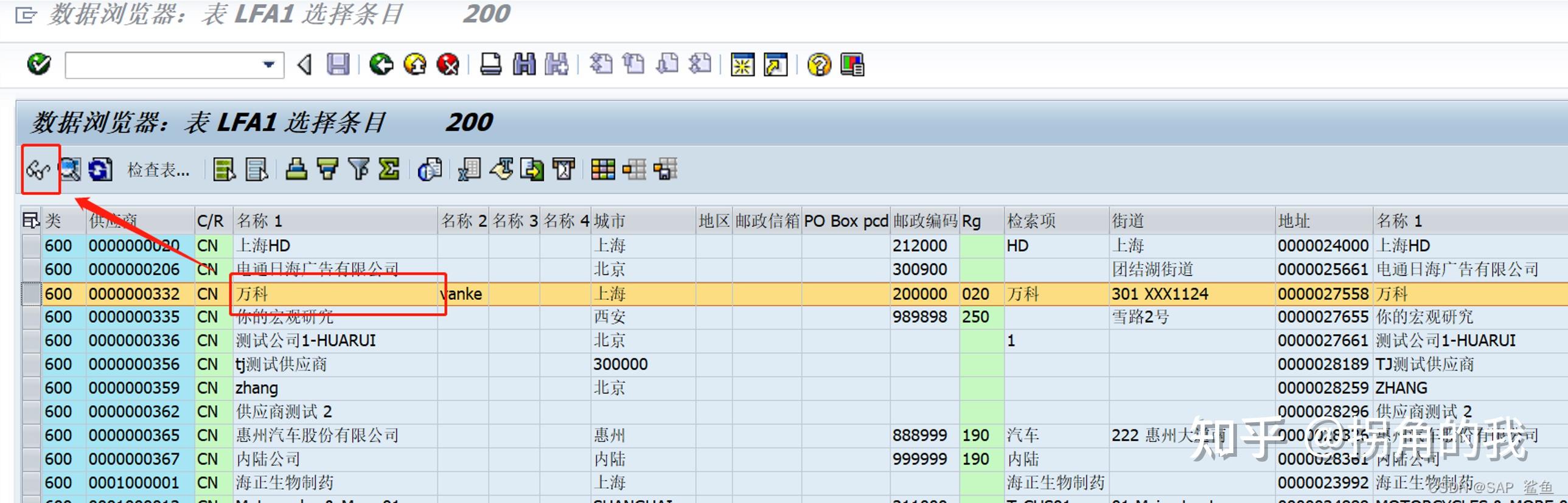Open Find with the binoculars icon
Image resolution: width=1568 pixels, height=503 pixels.
click(x=524, y=64)
